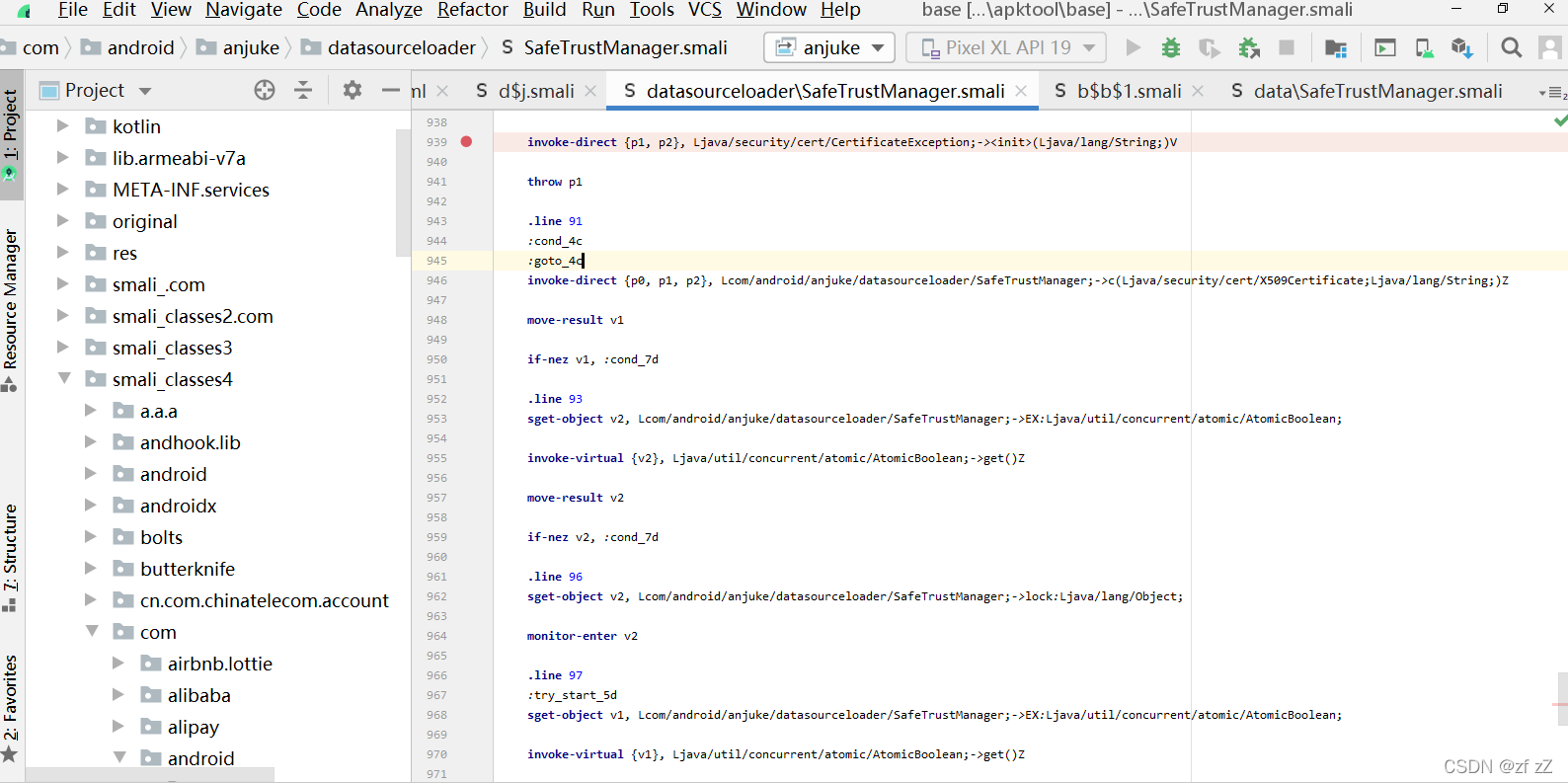Open Search Everywhere magnifier
Image resolution: width=1568 pixels, height=783 pixels.
click(x=1511, y=47)
